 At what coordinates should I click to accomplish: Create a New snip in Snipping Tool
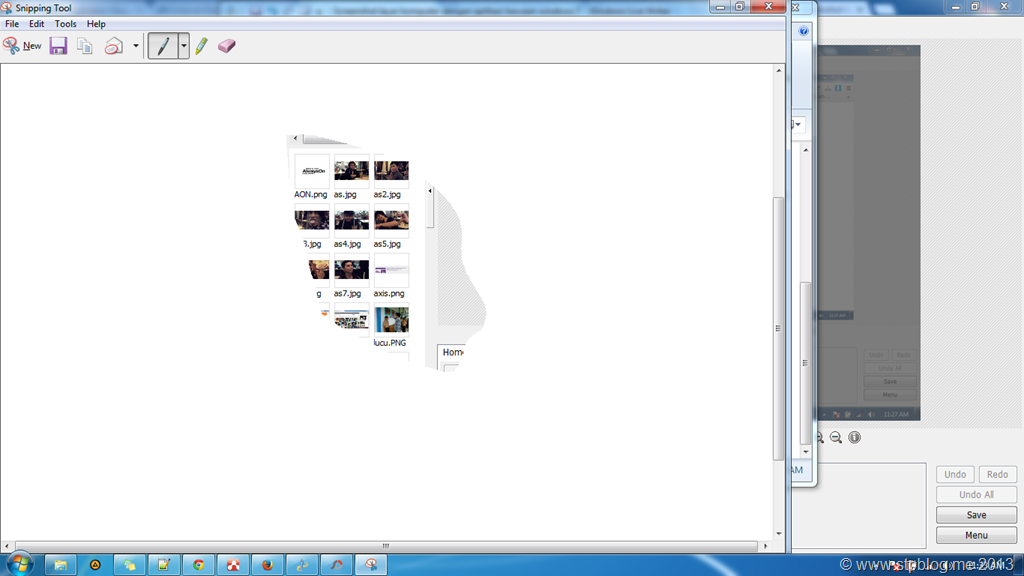[22, 46]
